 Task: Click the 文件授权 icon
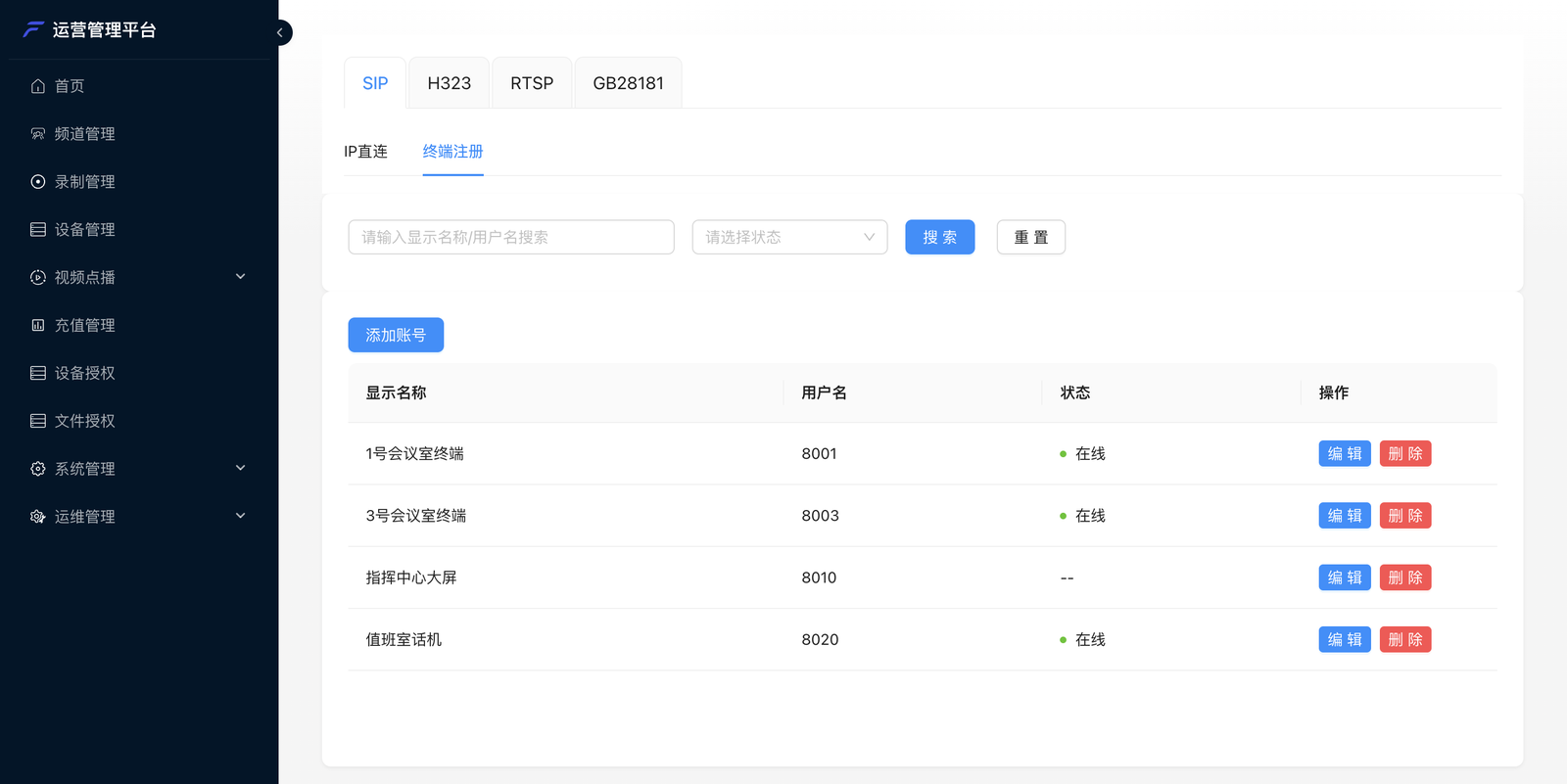coord(38,421)
